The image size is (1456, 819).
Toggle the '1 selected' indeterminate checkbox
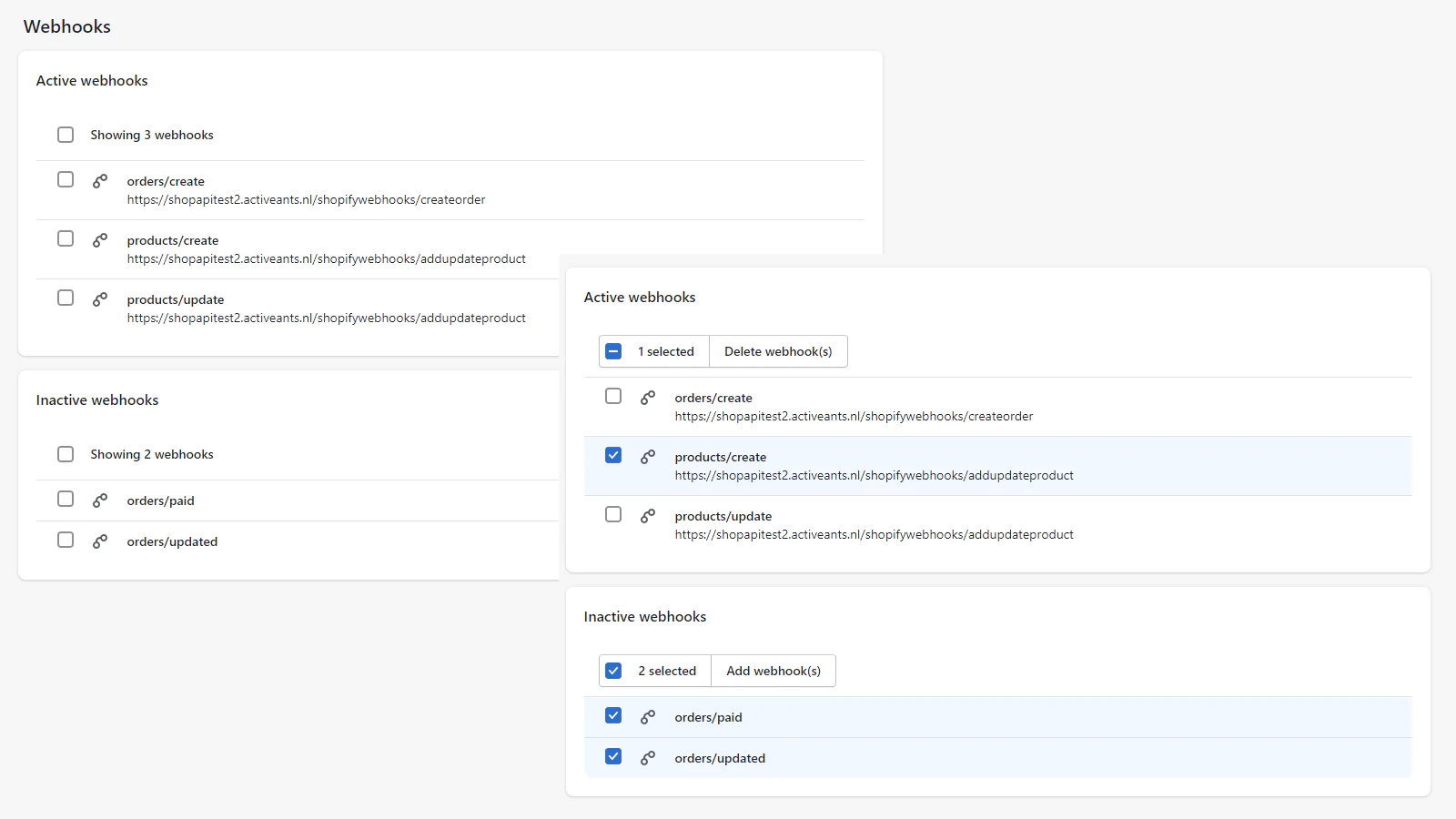[x=613, y=351]
